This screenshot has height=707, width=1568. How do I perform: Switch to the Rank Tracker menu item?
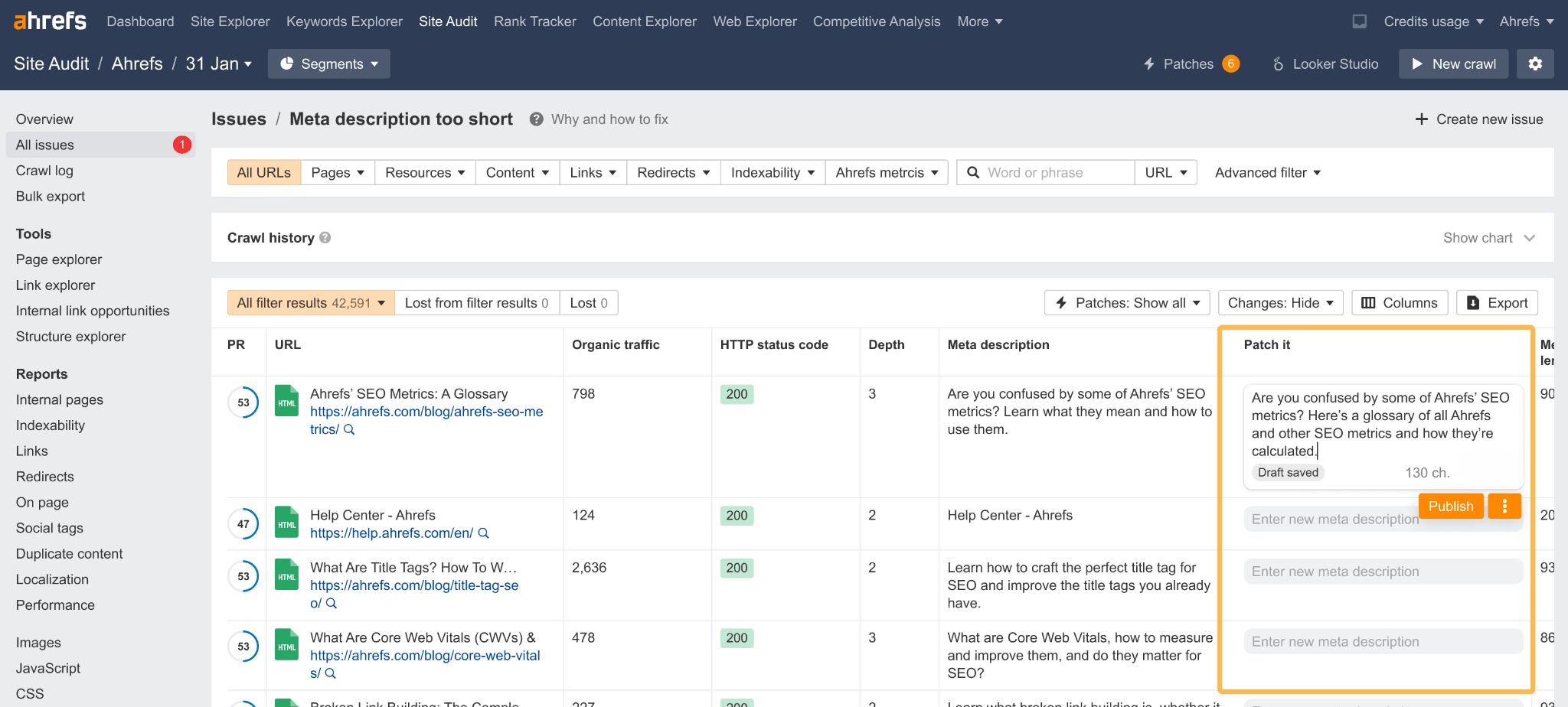(x=534, y=21)
